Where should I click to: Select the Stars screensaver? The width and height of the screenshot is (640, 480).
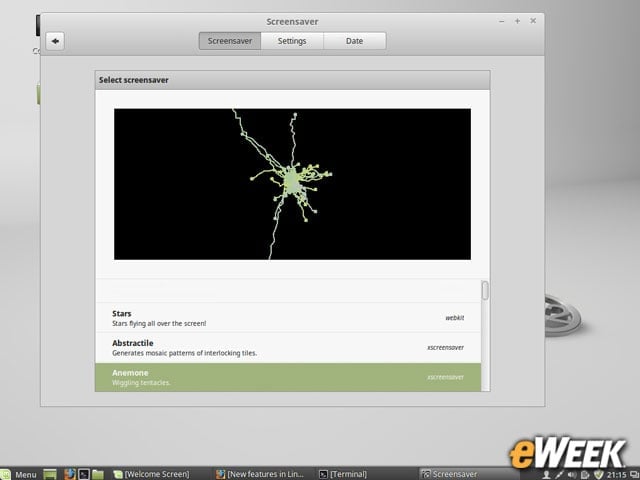[288, 318]
